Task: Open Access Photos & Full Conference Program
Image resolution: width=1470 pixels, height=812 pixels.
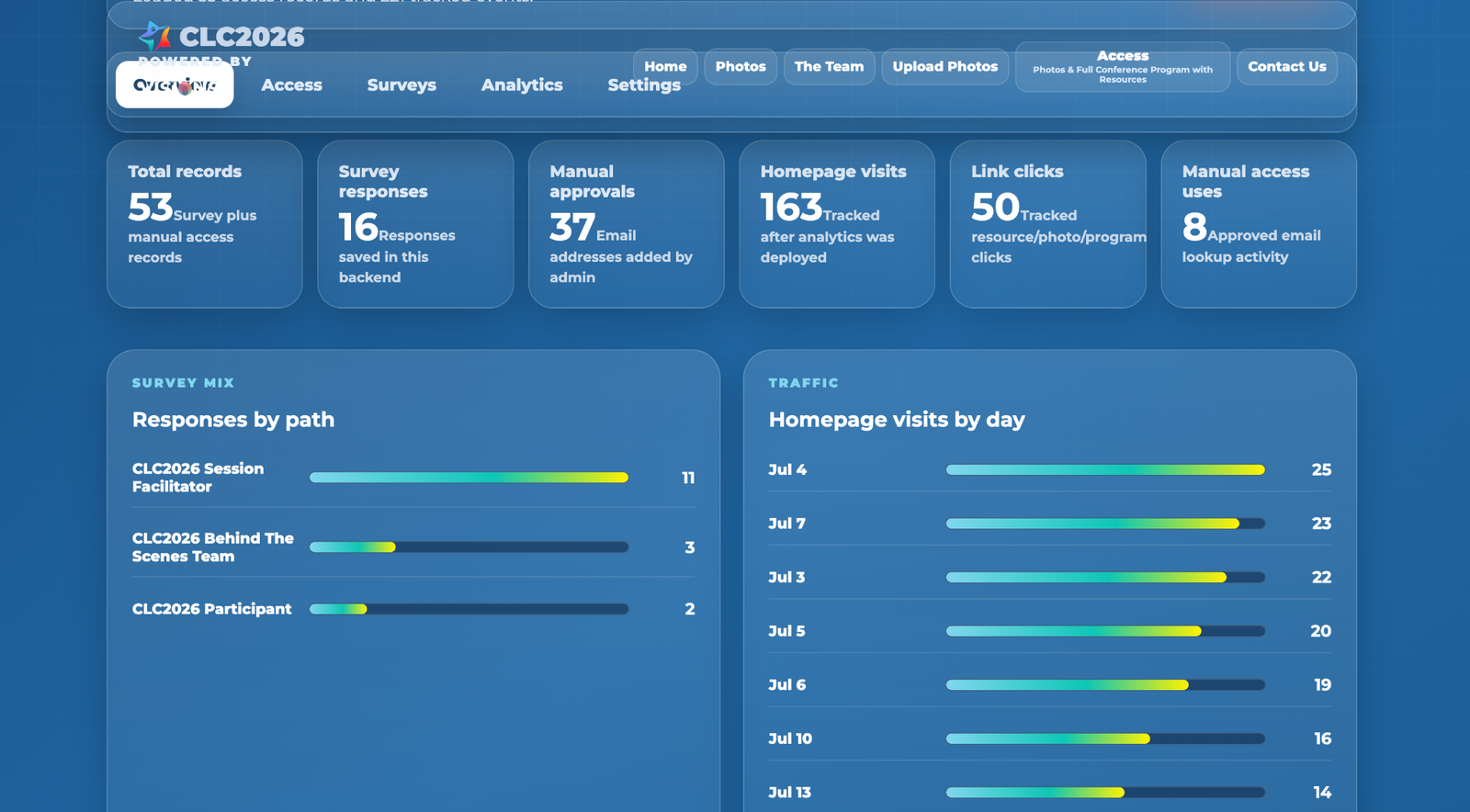Action: pos(1123,66)
